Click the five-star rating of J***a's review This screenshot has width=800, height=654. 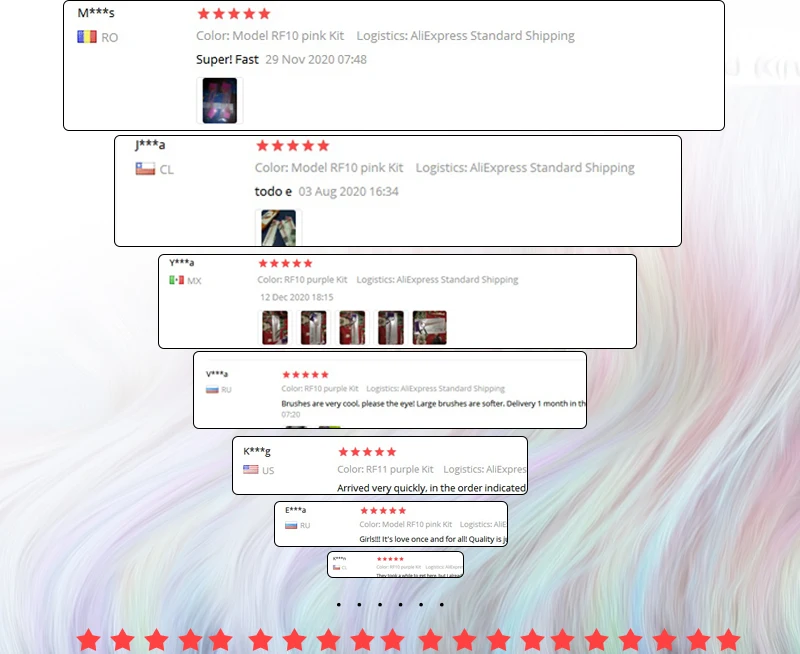292,146
